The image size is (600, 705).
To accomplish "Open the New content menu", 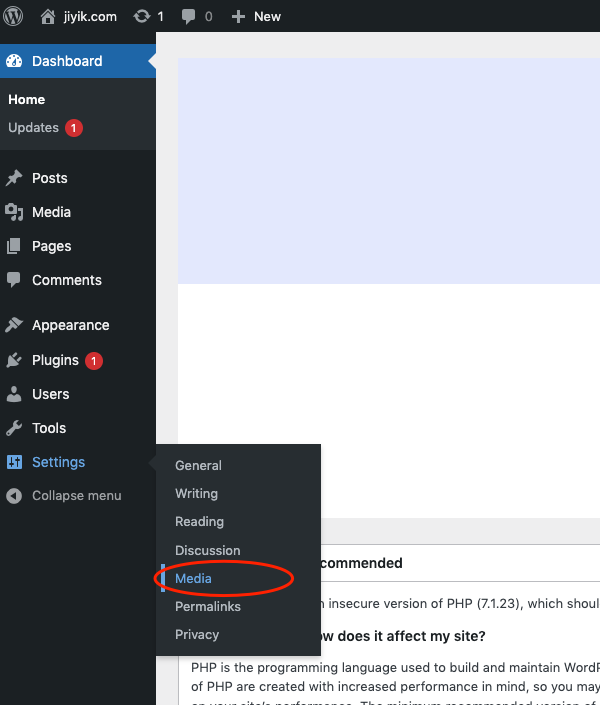I will (x=267, y=17).
